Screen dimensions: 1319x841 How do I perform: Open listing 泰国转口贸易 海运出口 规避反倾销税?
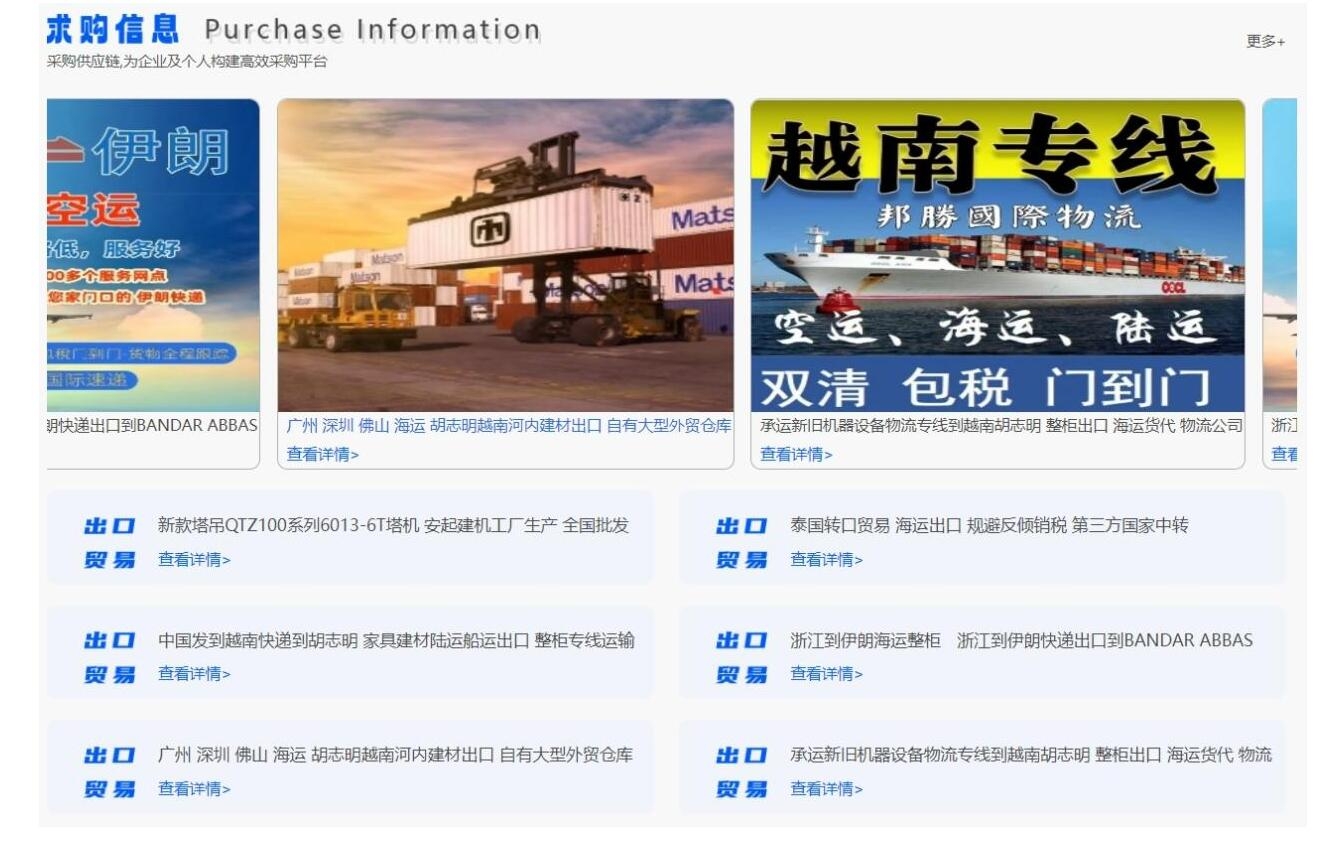(x=989, y=526)
